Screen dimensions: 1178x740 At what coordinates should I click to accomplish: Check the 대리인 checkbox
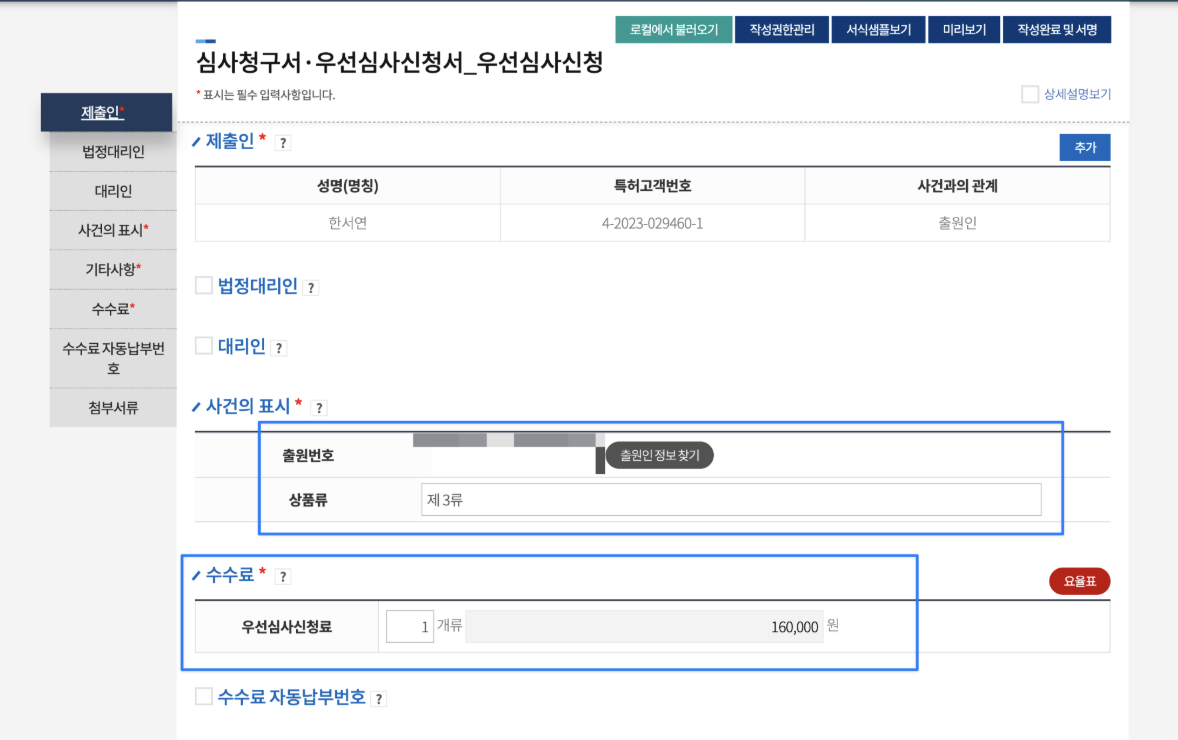tap(202, 346)
